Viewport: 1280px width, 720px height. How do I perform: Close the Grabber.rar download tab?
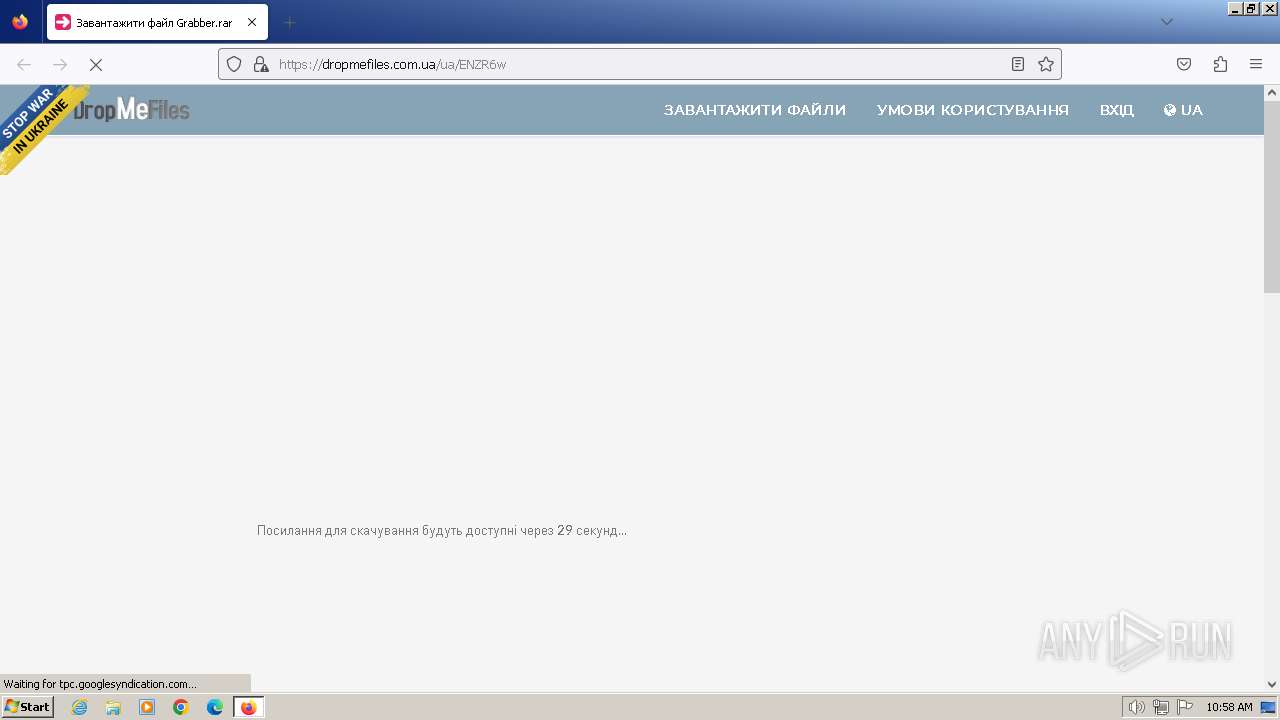click(x=252, y=22)
